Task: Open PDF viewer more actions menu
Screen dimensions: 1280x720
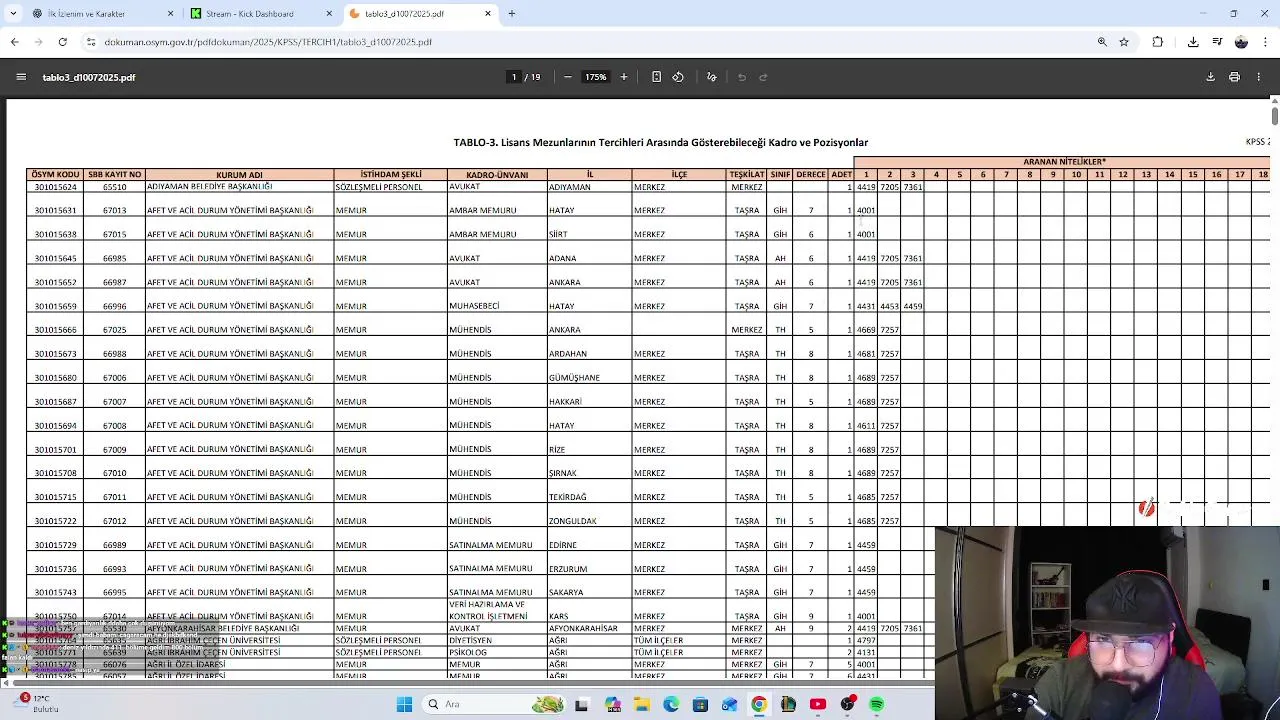Action: point(1259,77)
